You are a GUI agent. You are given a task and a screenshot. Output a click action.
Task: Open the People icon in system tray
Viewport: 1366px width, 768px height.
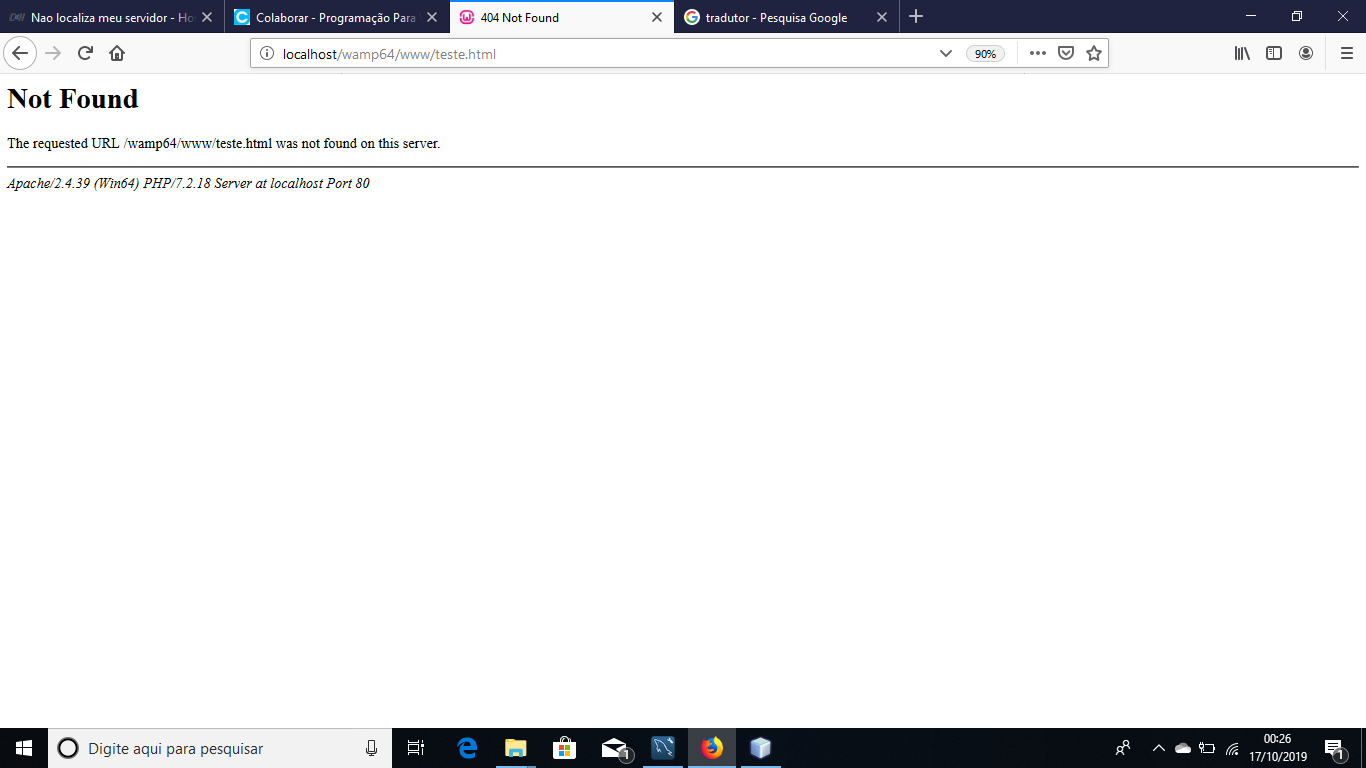pyautogui.click(x=1124, y=748)
